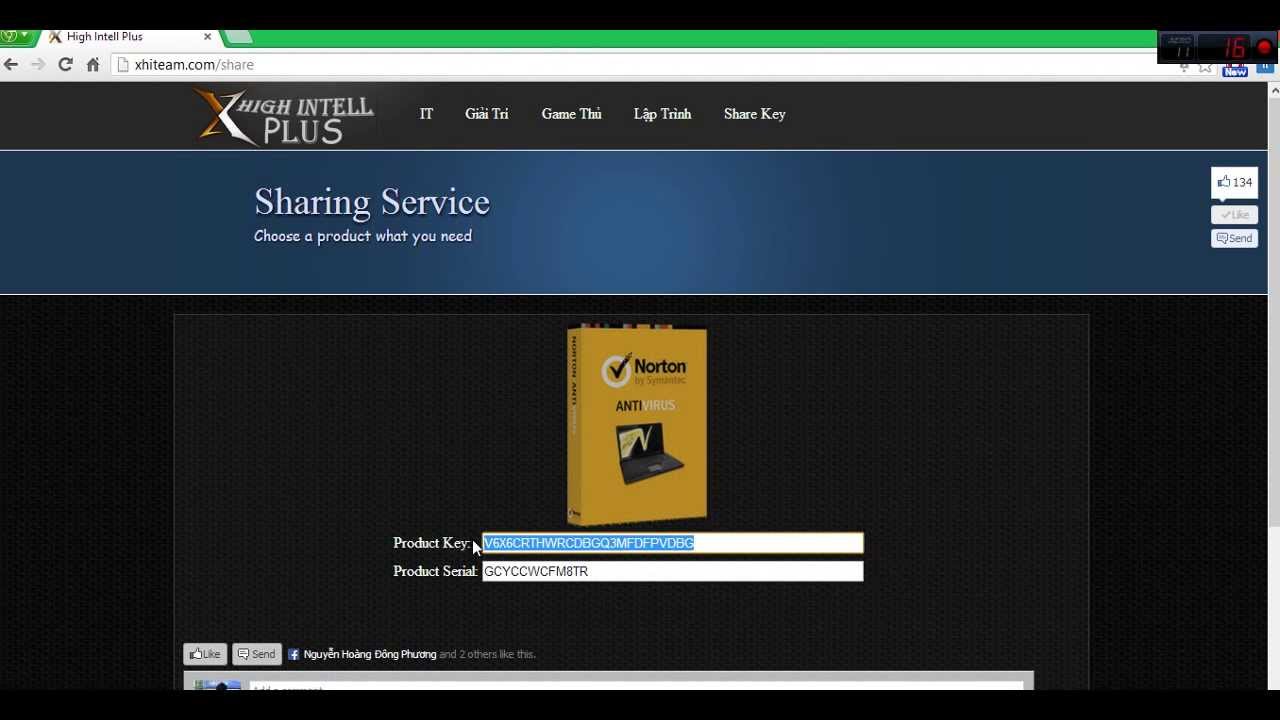
Task: Click the Product Serial text field
Action: (673, 571)
